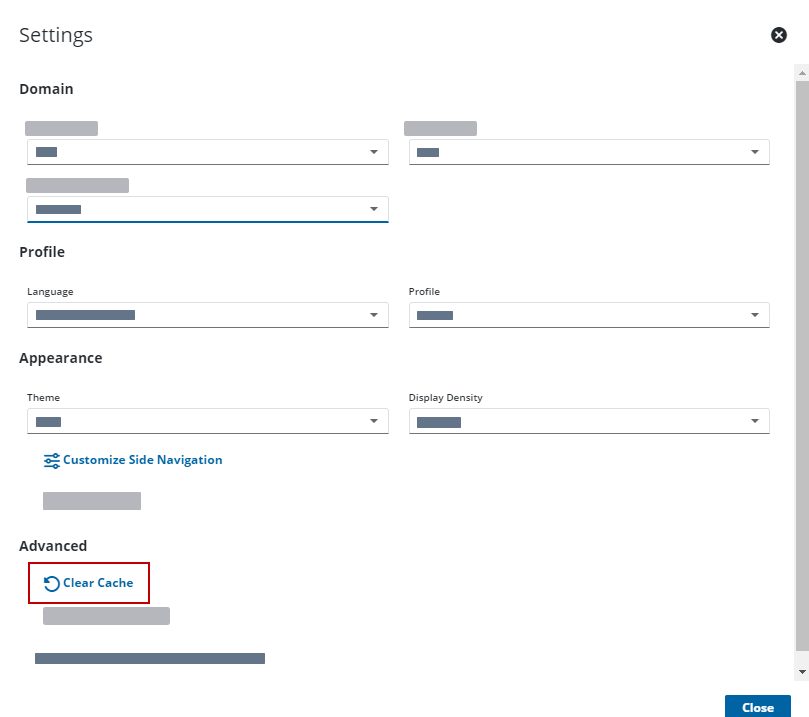Expand the Profile dropdown
The image size is (809, 717).
point(588,315)
